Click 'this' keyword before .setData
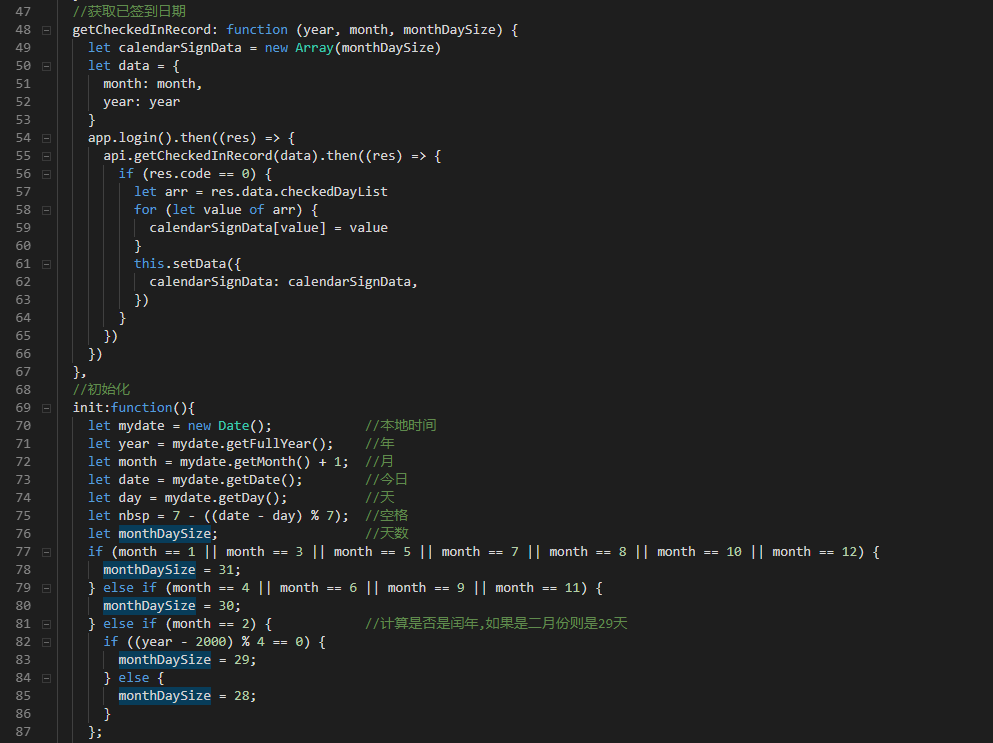The width and height of the screenshot is (993, 743). click(149, 264)
